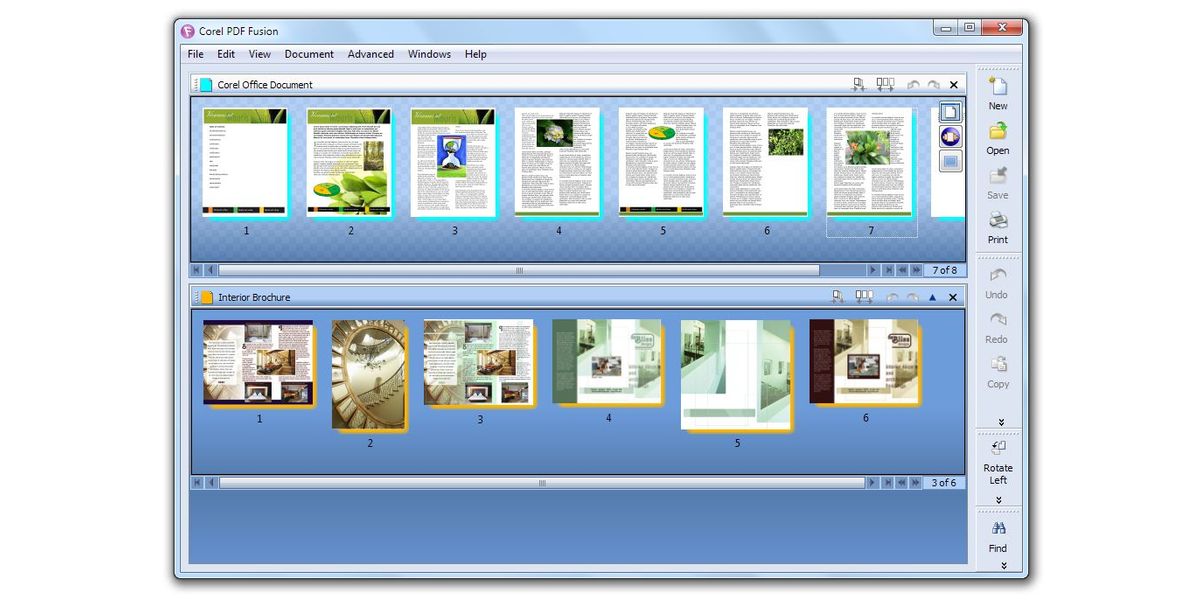Viewport: 1200px width, 600px height.
Task: Expand more options under Rotate Left
Action: 998,499
